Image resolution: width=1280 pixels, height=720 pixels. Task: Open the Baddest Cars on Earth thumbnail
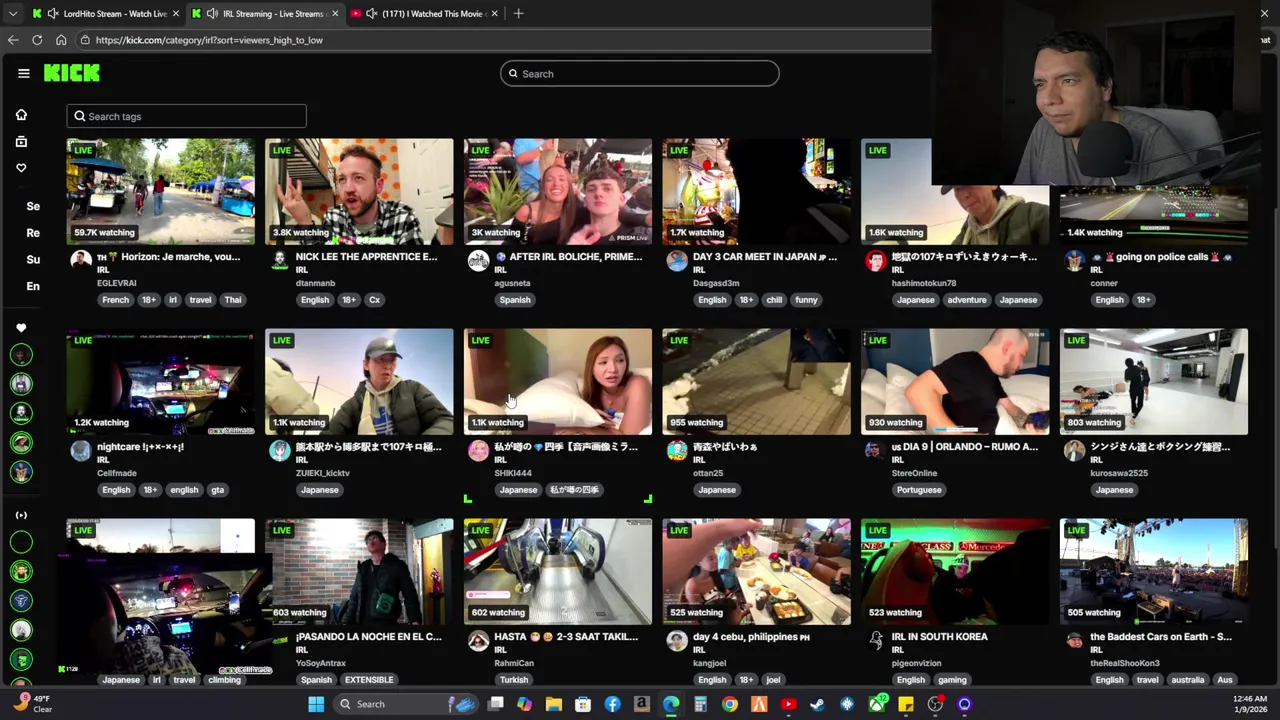coord(1154,571)
